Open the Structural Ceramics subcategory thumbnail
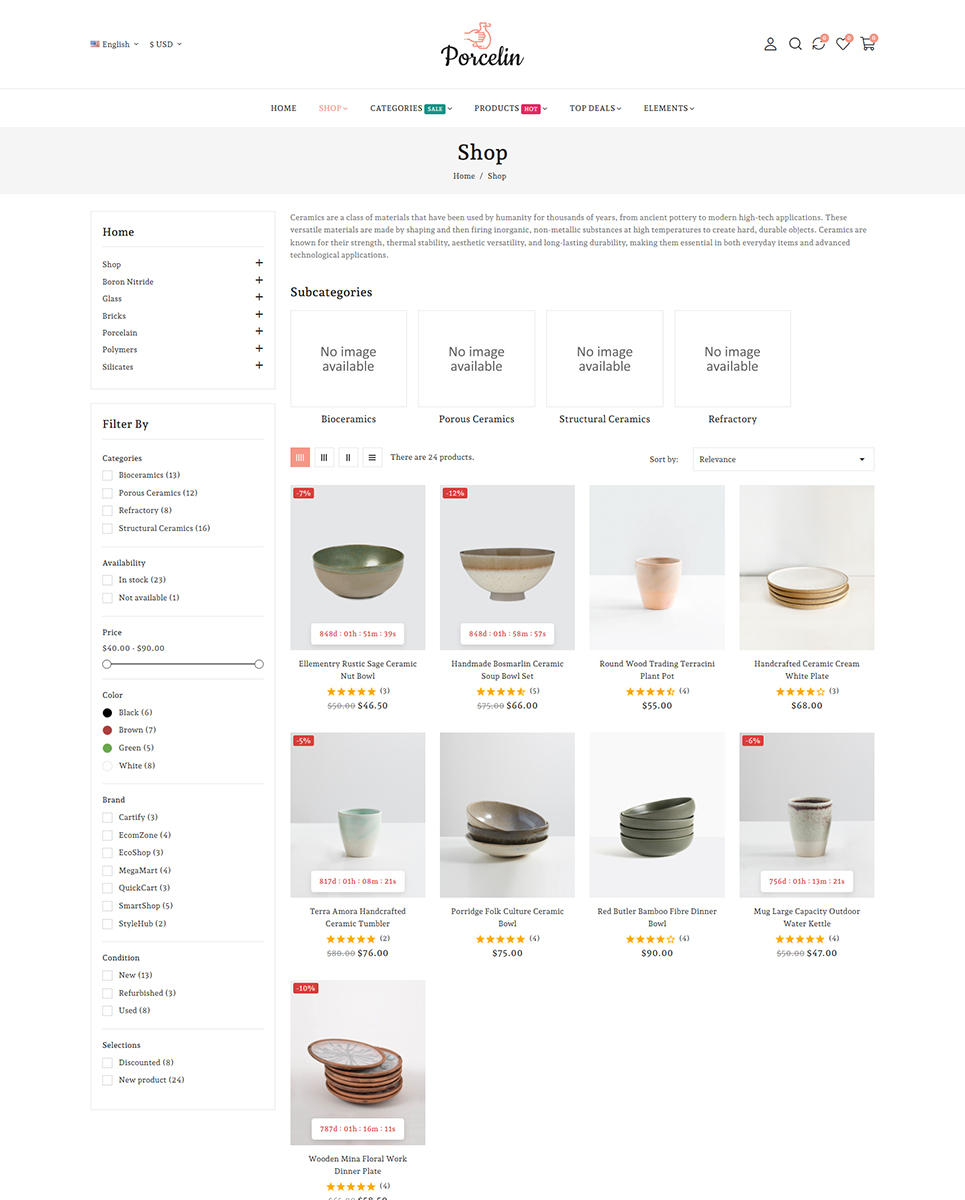This screenshot has width=965, height=1200. click(604, 358)
